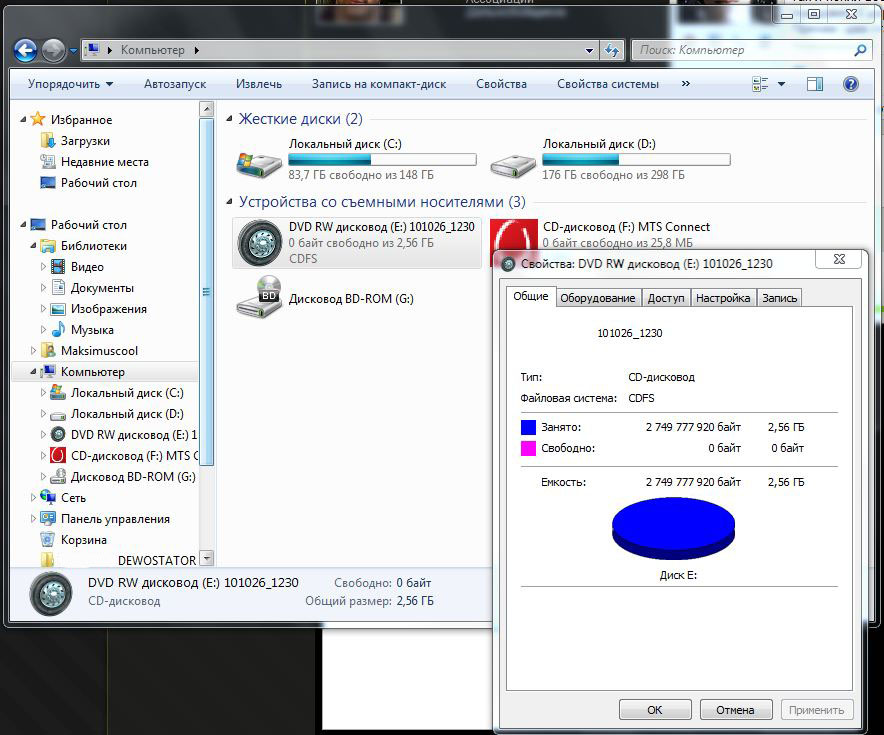Image resolution: width=884 pixels, height=735 pixels.
Task: Click the Back navigation arrow
Action: (25, 51)
